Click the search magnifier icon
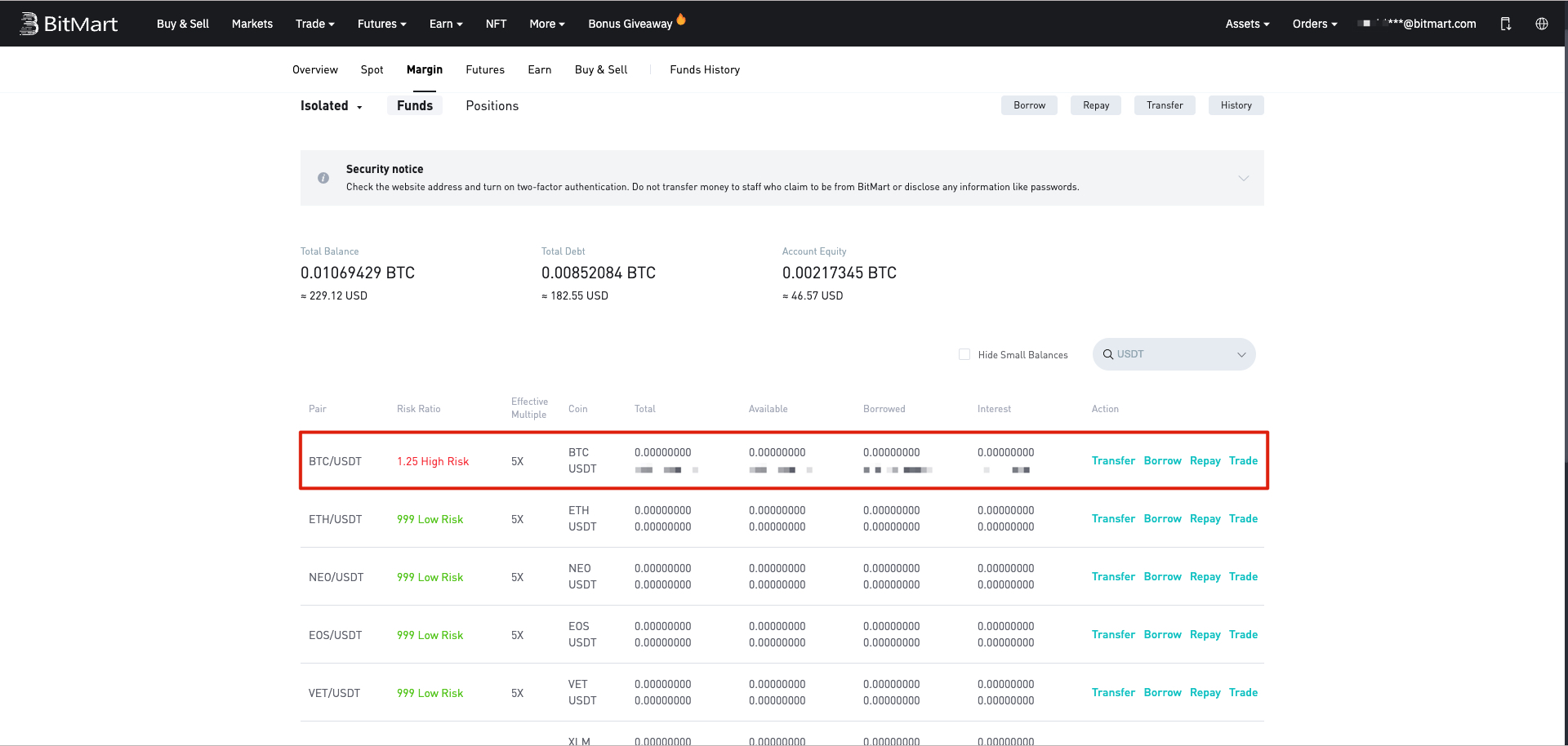 1108,354
